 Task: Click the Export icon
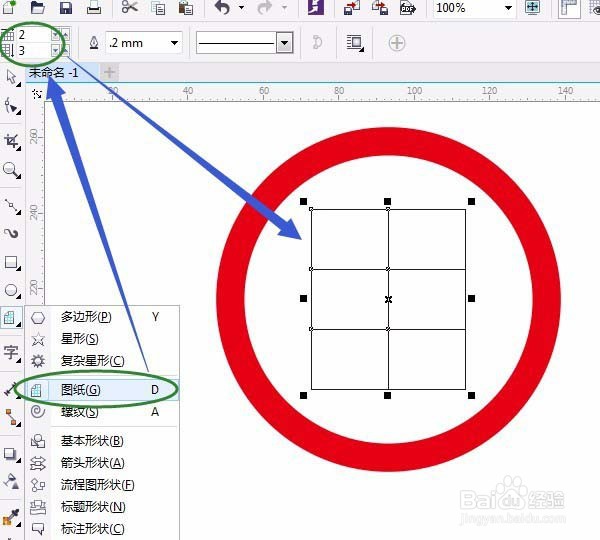(x=380, y=7)
